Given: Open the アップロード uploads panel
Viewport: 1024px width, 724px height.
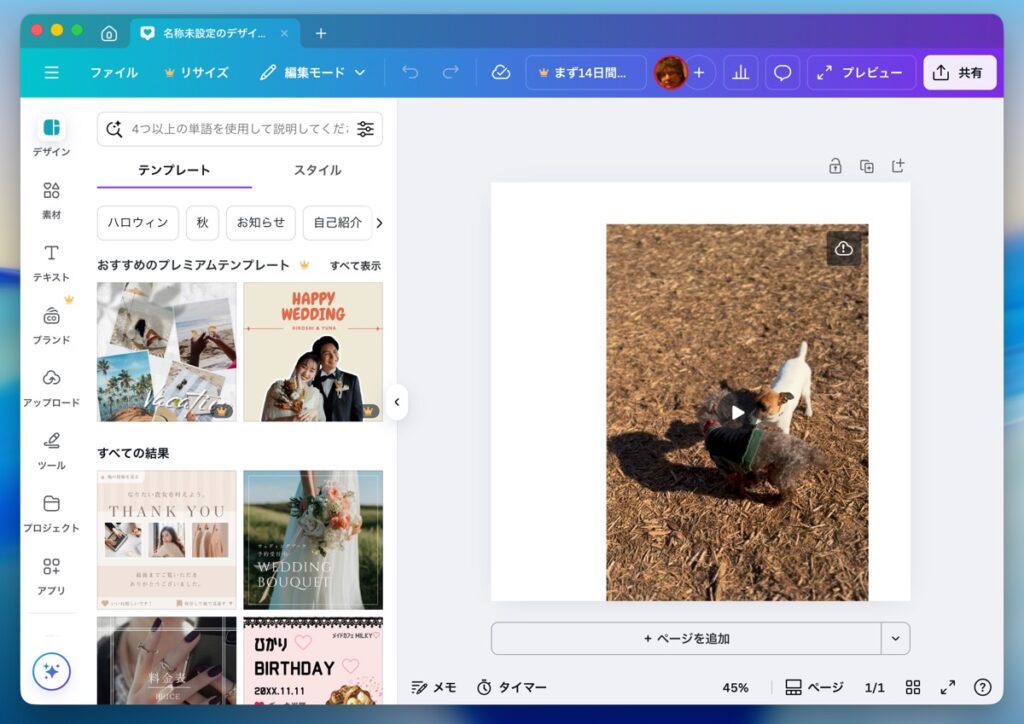Looking at the screenshot, I should coord(51,387).
